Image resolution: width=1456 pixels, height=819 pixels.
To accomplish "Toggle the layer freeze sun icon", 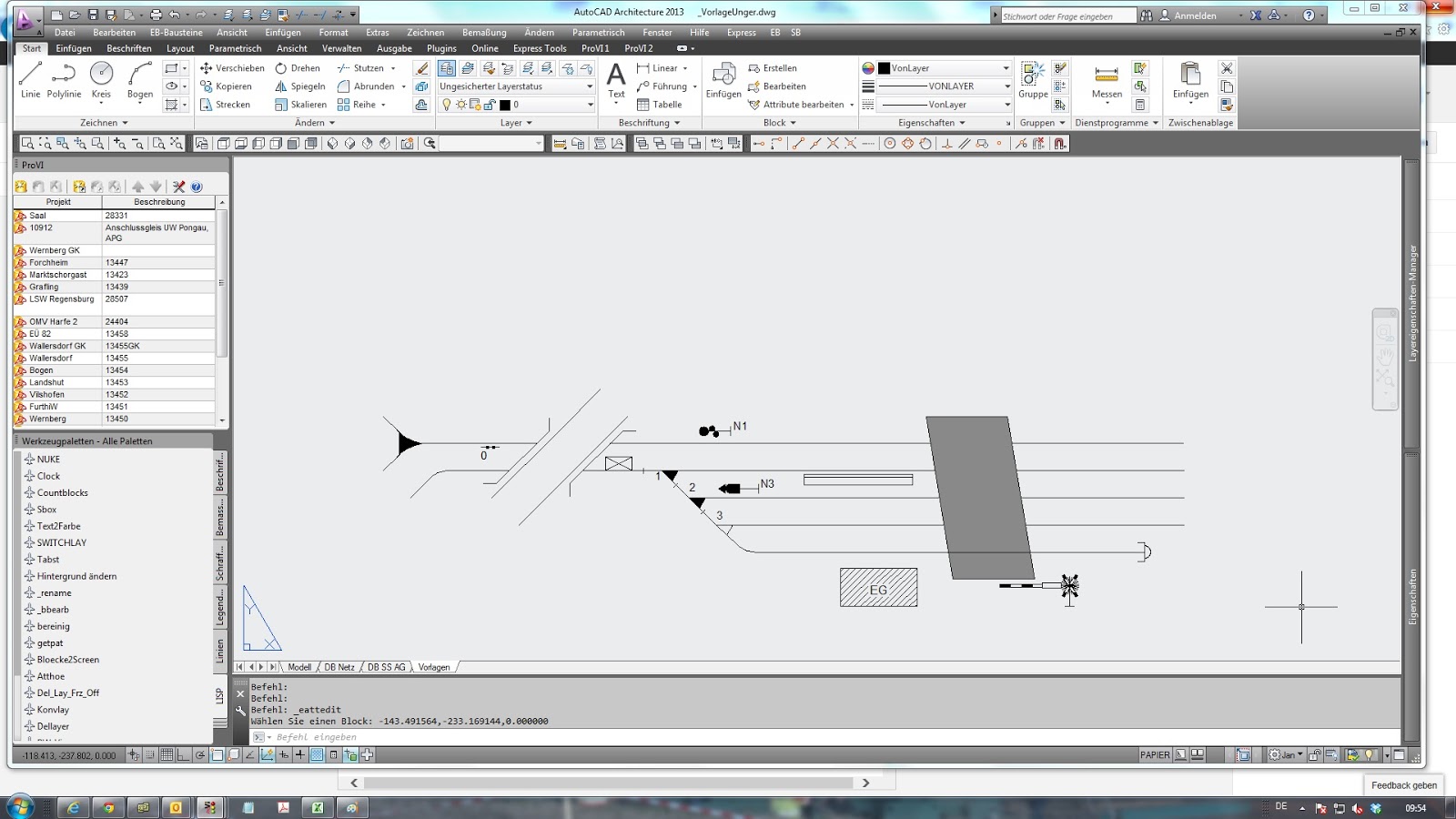I will tap(461, 105).
